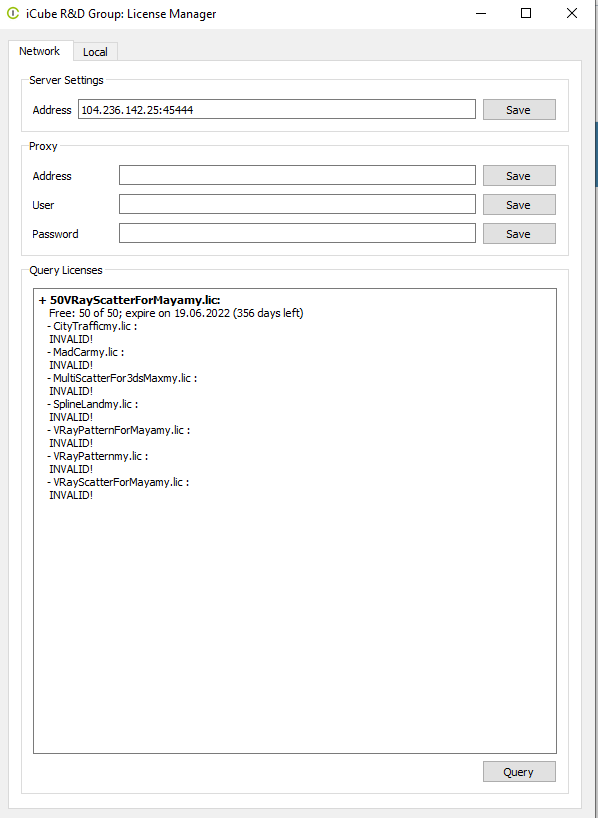Click the 'Free: 50 of 50' expiry line
The image size is (598, 818).
point(176,313)
